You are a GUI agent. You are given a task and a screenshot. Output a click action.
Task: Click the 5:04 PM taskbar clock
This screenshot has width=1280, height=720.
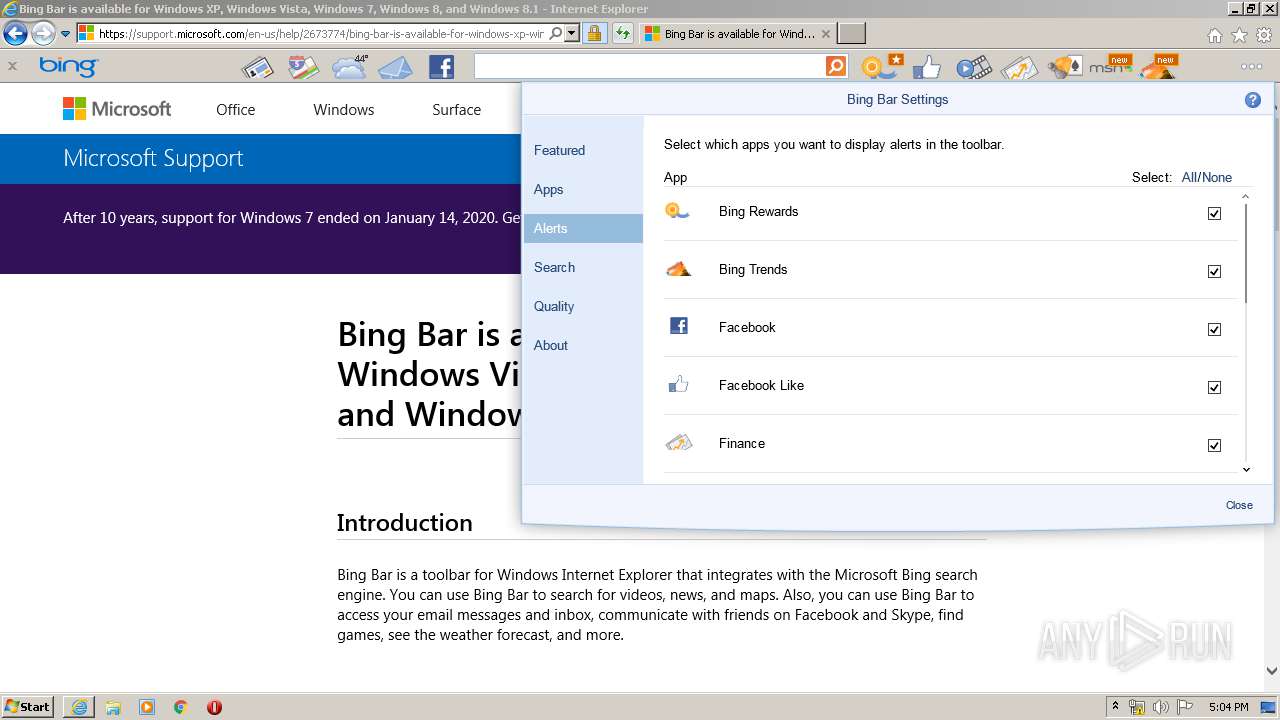1228,707
